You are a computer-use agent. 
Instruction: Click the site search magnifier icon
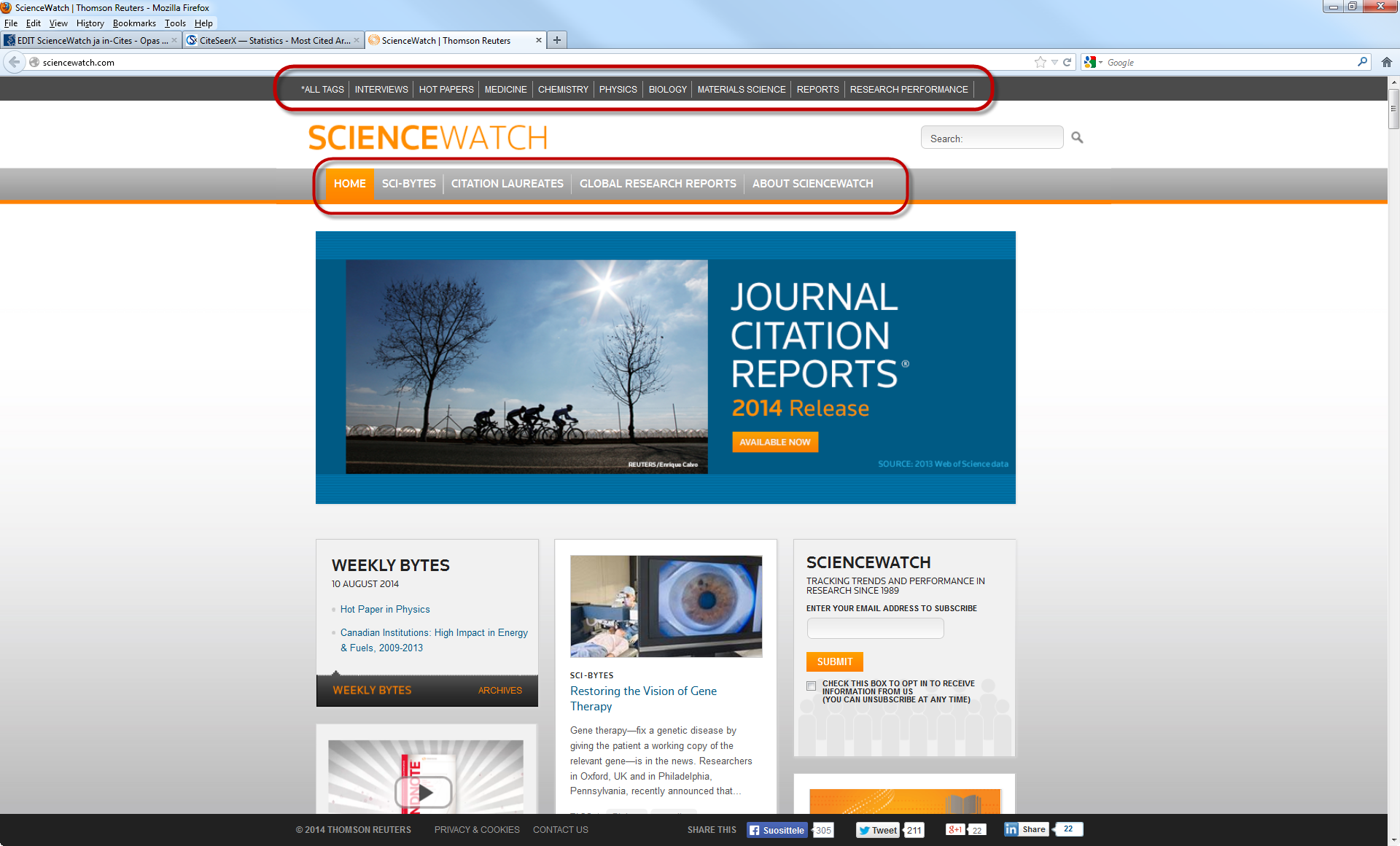pyautogui.click(x=1077, y=137)
